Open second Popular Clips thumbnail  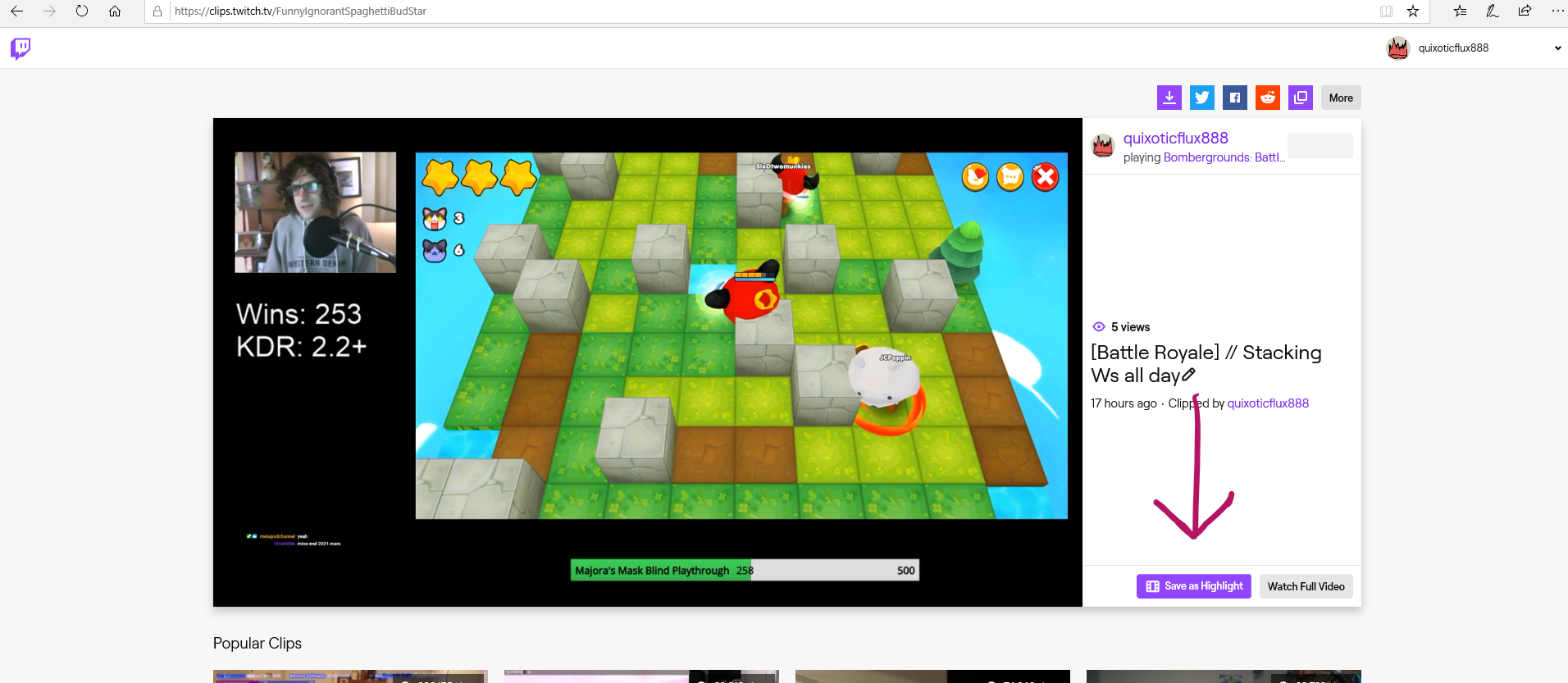(x=641, y=676)
